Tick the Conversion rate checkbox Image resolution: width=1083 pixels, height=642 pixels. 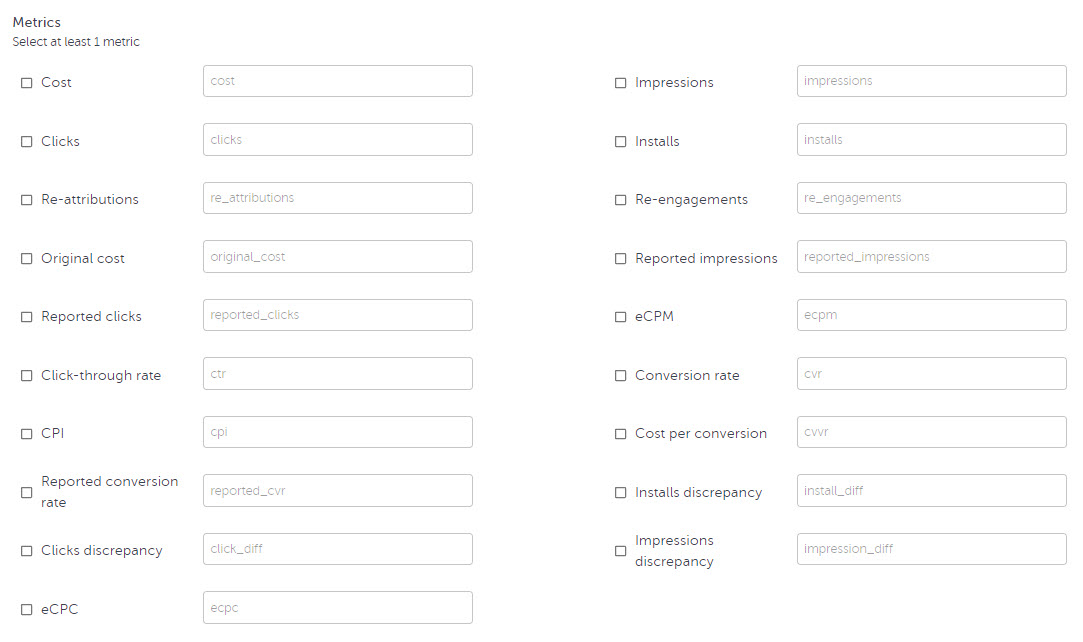(x=621, y=376)
